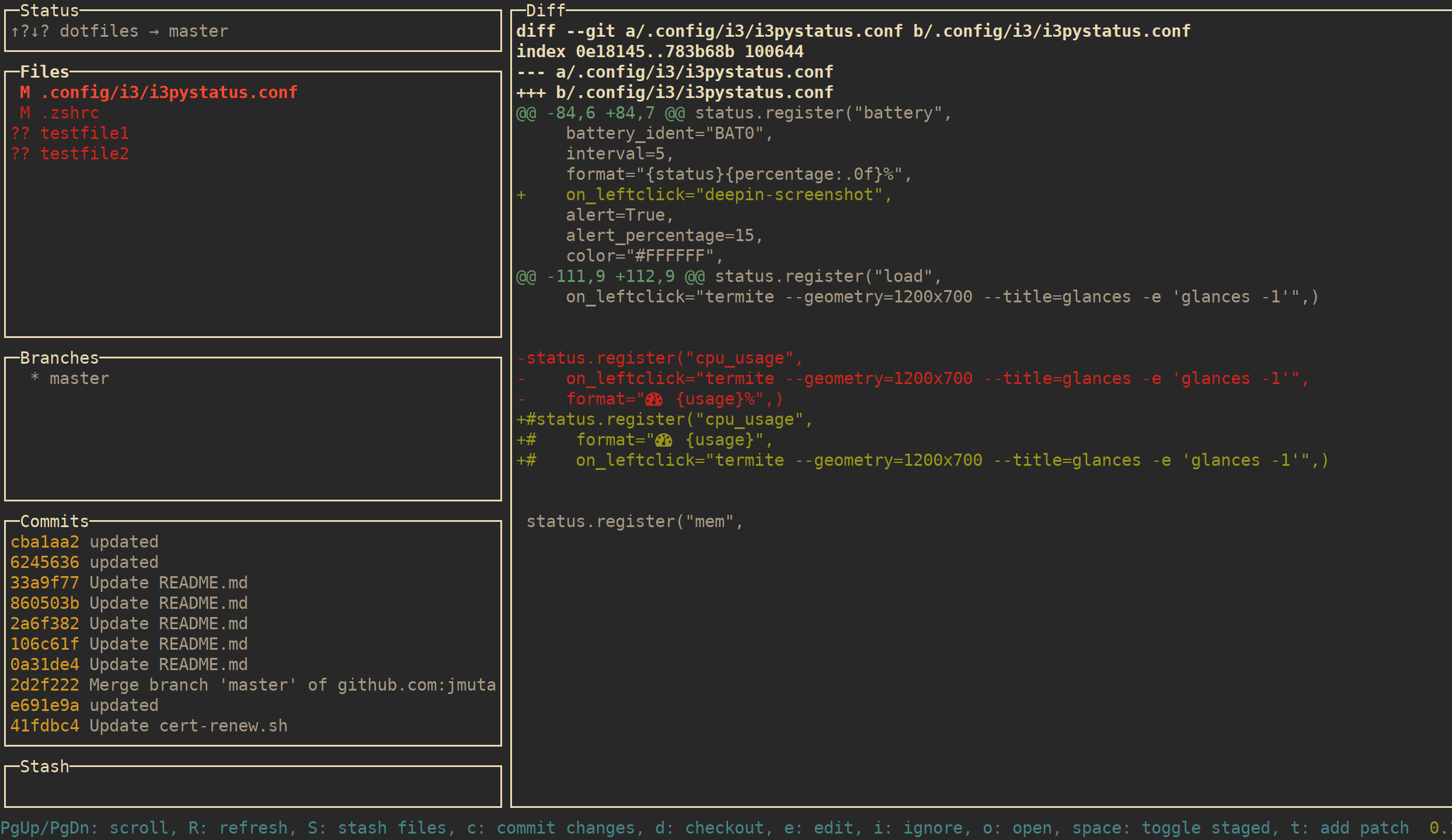Click the branch status arrows icon before dotfiles

tap(29, 31)
